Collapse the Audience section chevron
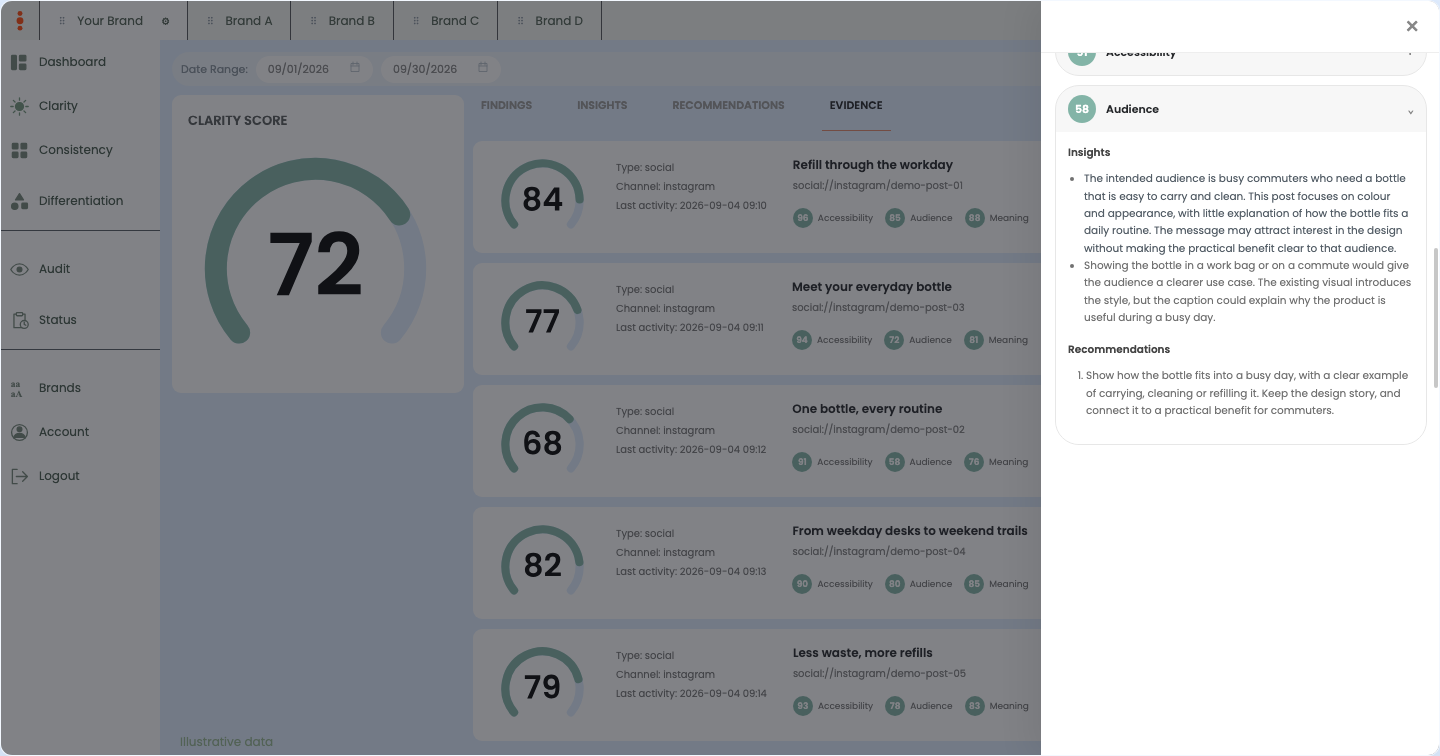The height and width of the screenshot is (756, 1440). 1410,111
